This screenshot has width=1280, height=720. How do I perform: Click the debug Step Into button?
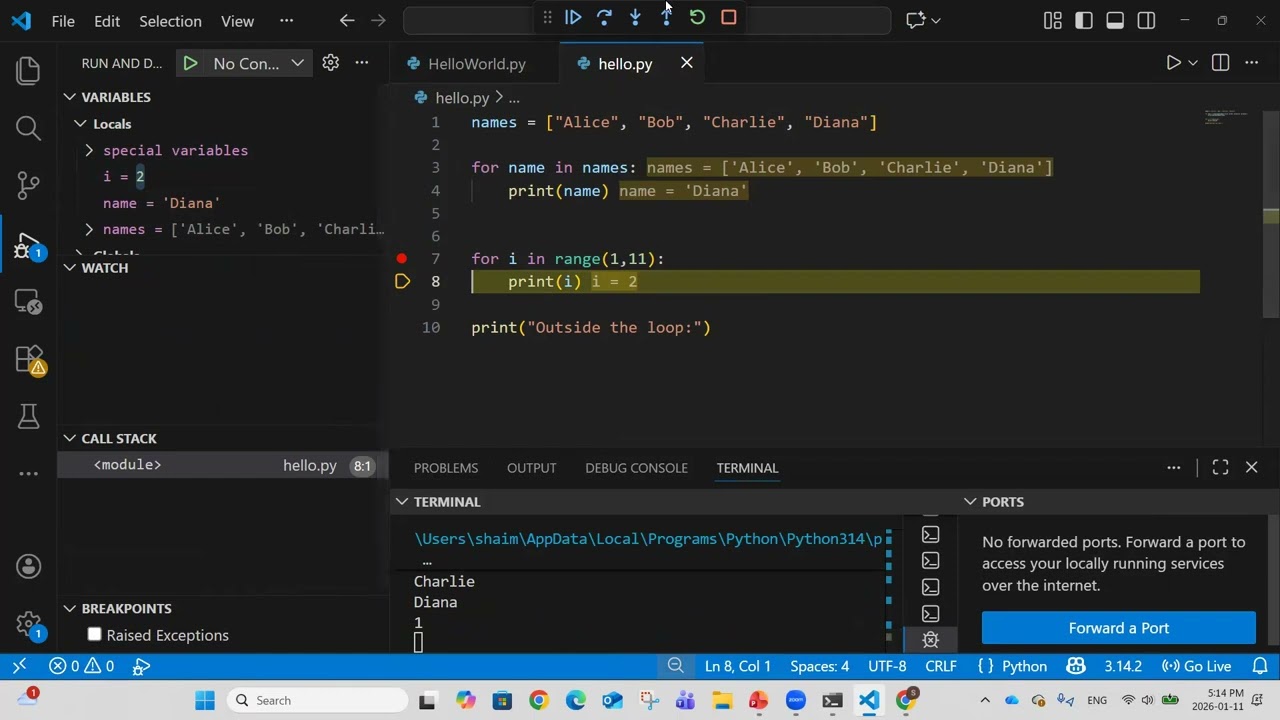point(635,17)
